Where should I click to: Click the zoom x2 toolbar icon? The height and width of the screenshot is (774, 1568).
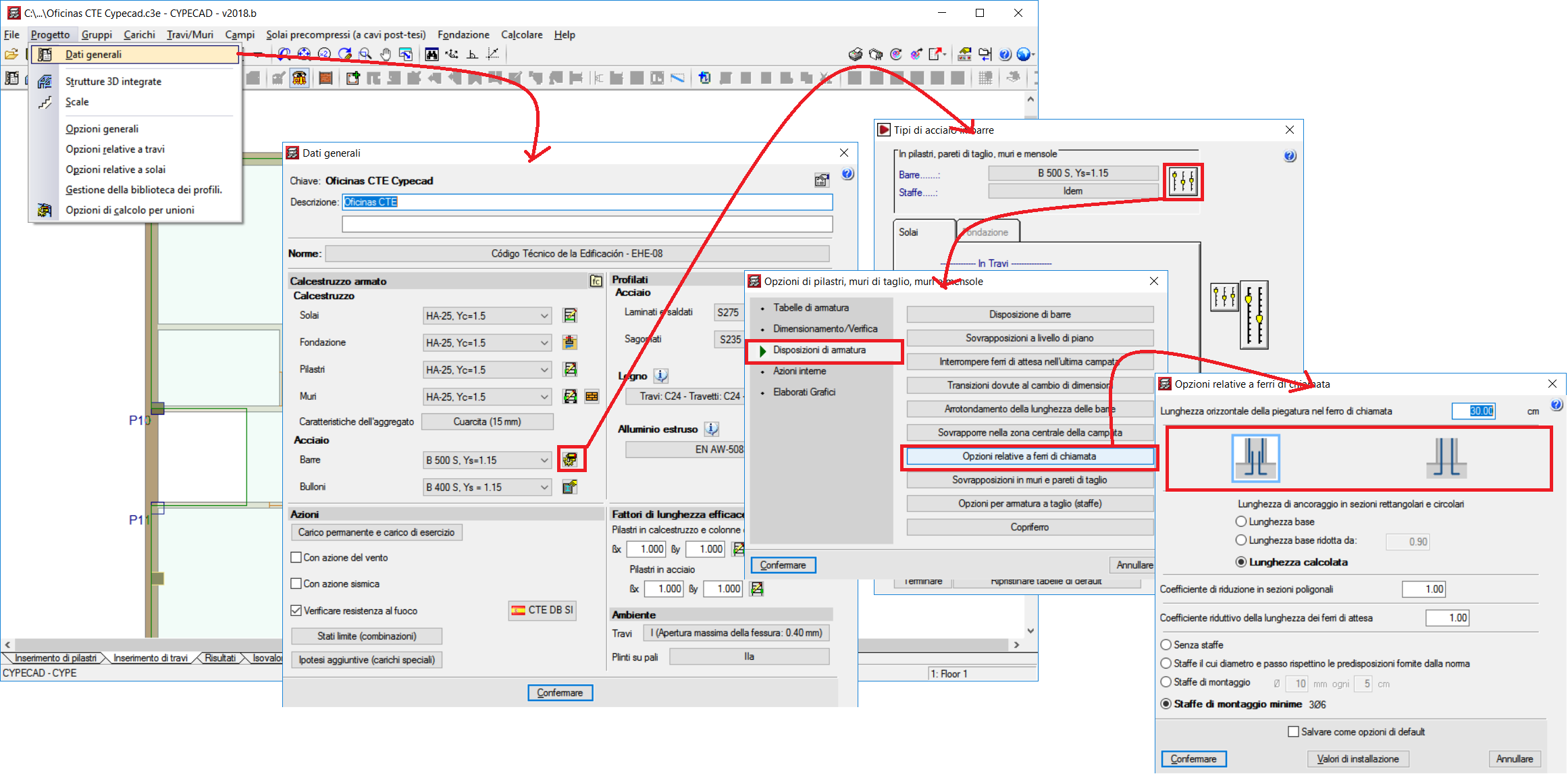[x=325, y=54]
